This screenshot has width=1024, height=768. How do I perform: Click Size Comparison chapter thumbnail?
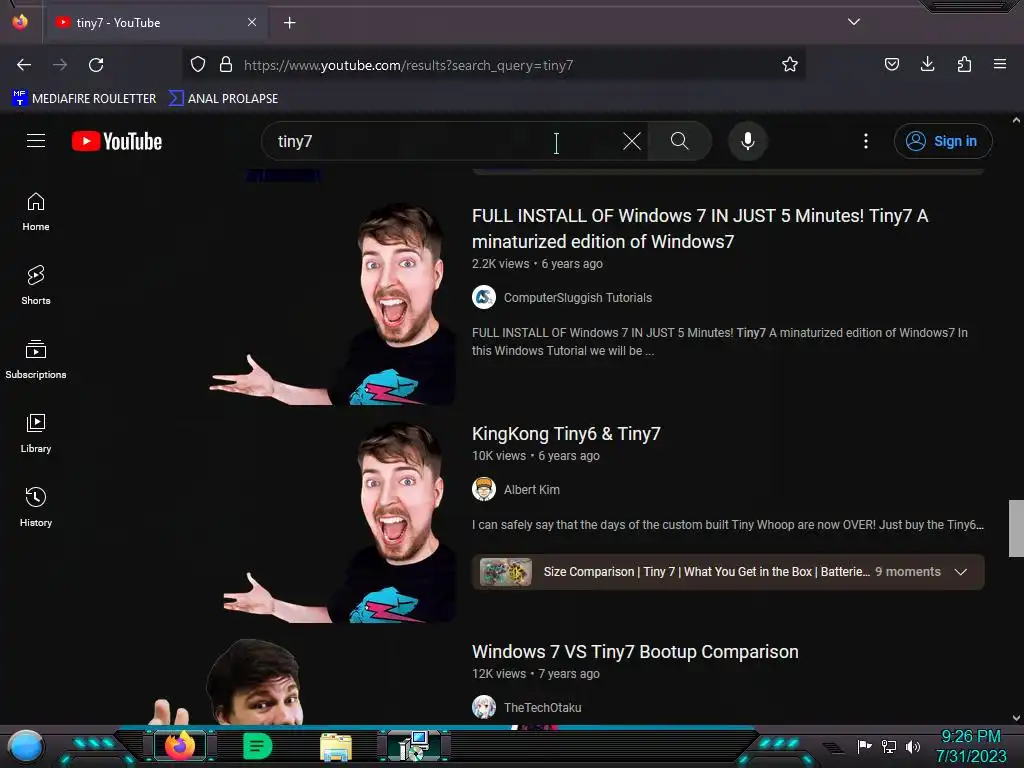(x=505, y=572)
